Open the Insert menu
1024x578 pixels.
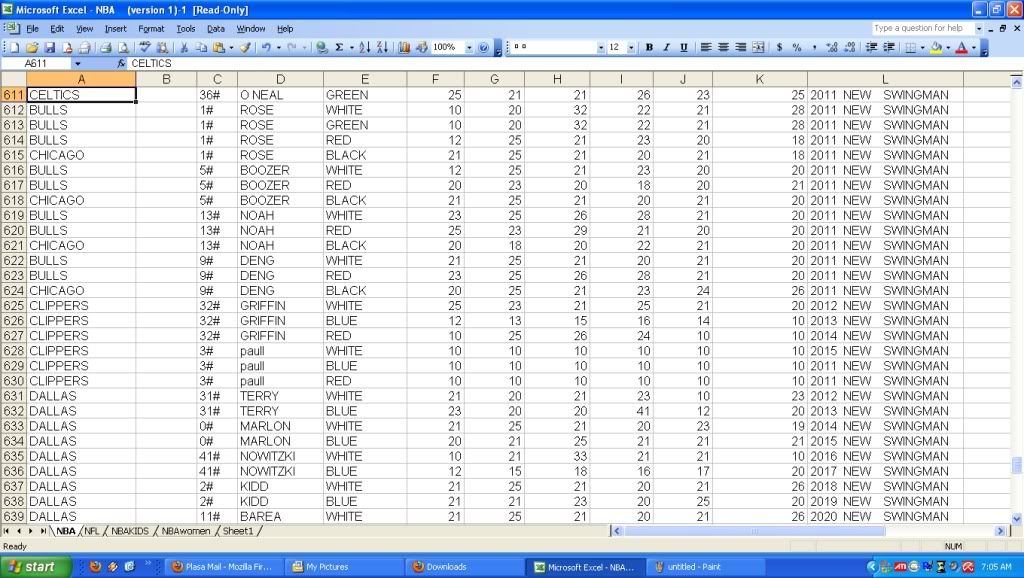116,29
